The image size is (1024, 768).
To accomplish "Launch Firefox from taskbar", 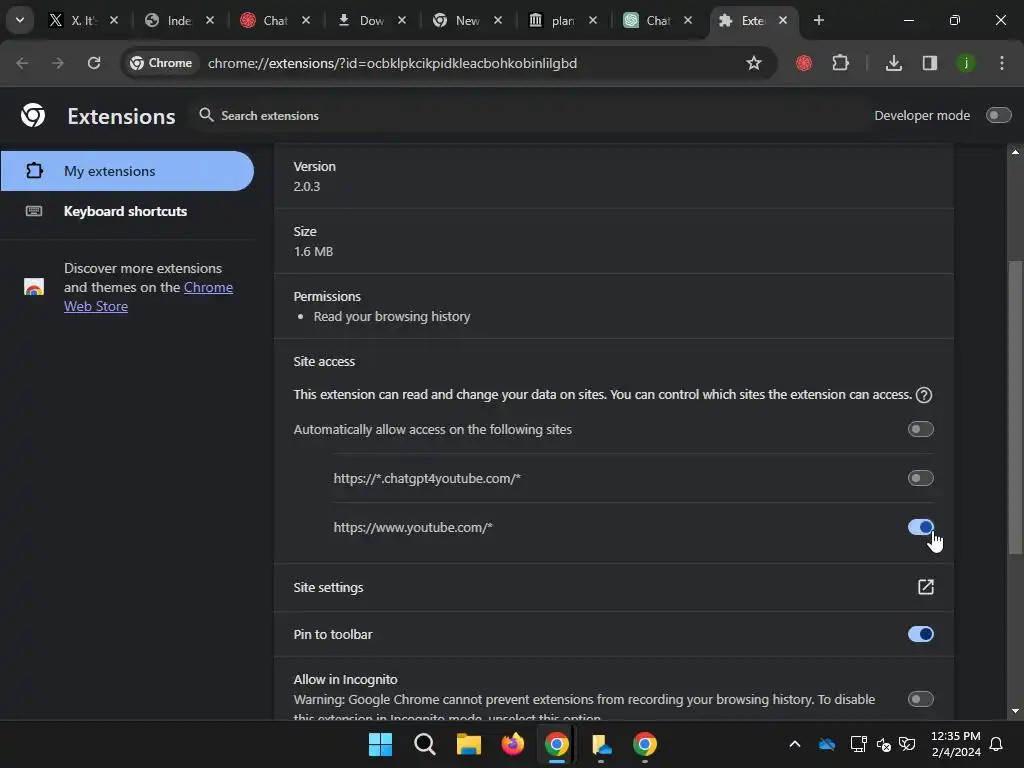I will pyautogui.click(x=513, y=744).
